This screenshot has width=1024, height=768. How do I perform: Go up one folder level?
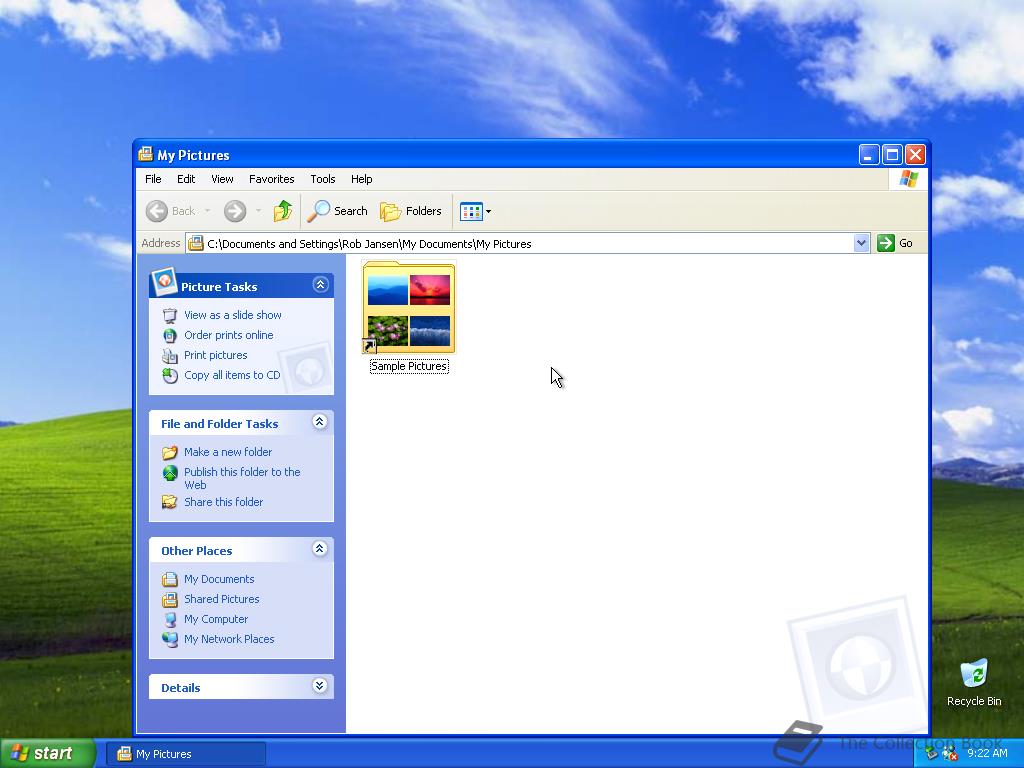pyautogui.click(x=283, y=211)
